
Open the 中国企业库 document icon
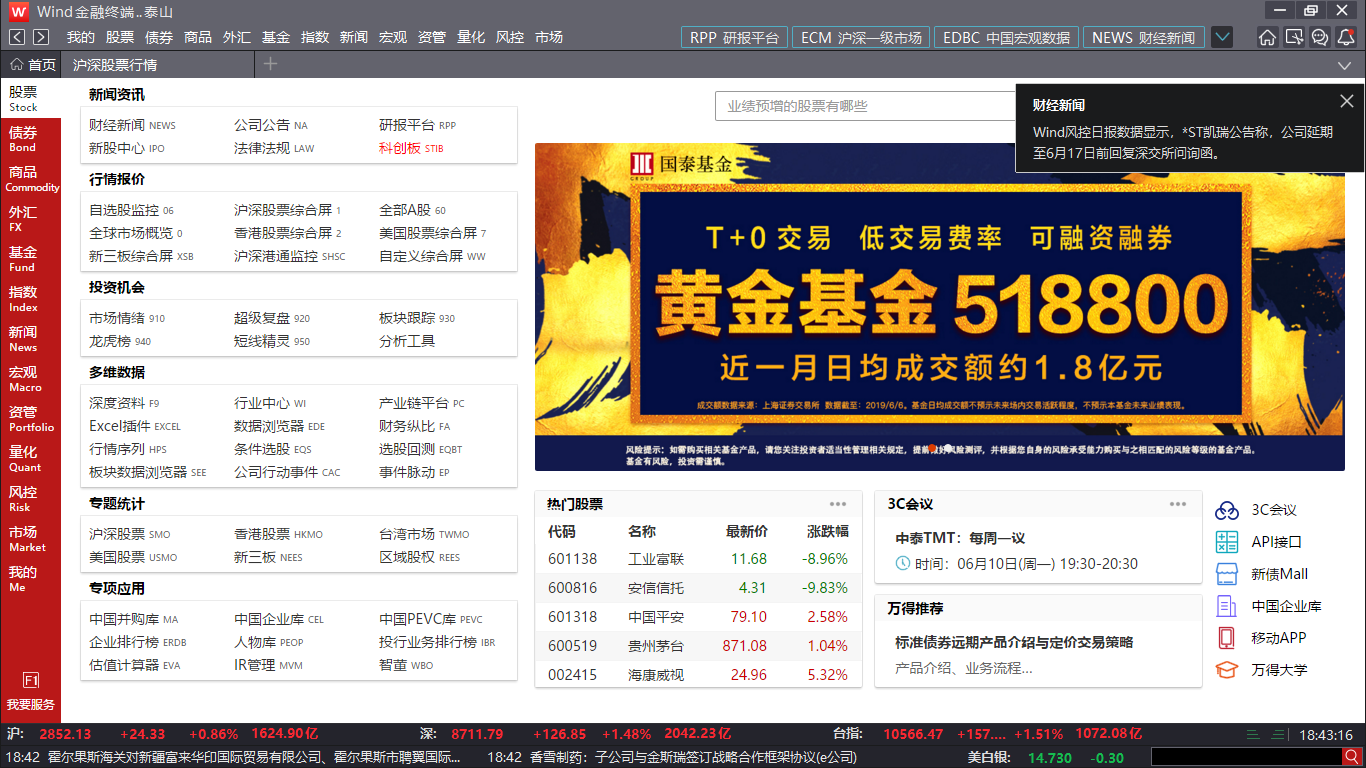(1227, 606)
